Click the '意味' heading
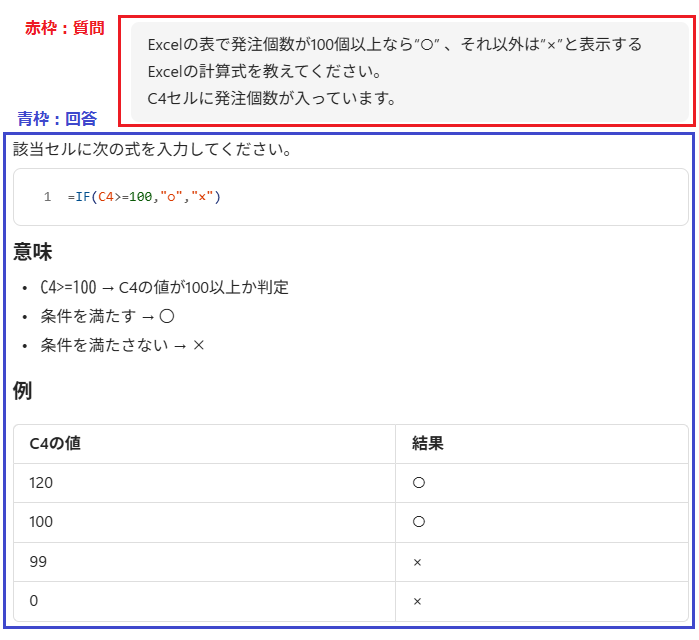The height and width of the screenshot is (640, 699). pos(33,251)
